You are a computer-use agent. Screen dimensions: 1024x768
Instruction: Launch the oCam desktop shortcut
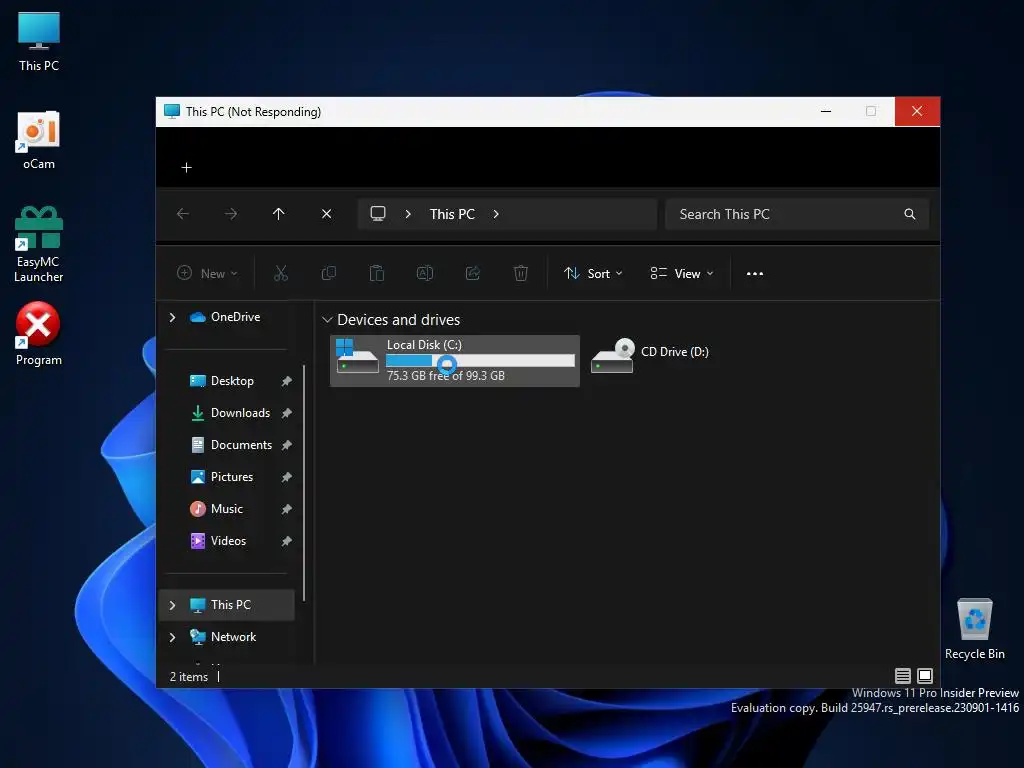point(39,140)
